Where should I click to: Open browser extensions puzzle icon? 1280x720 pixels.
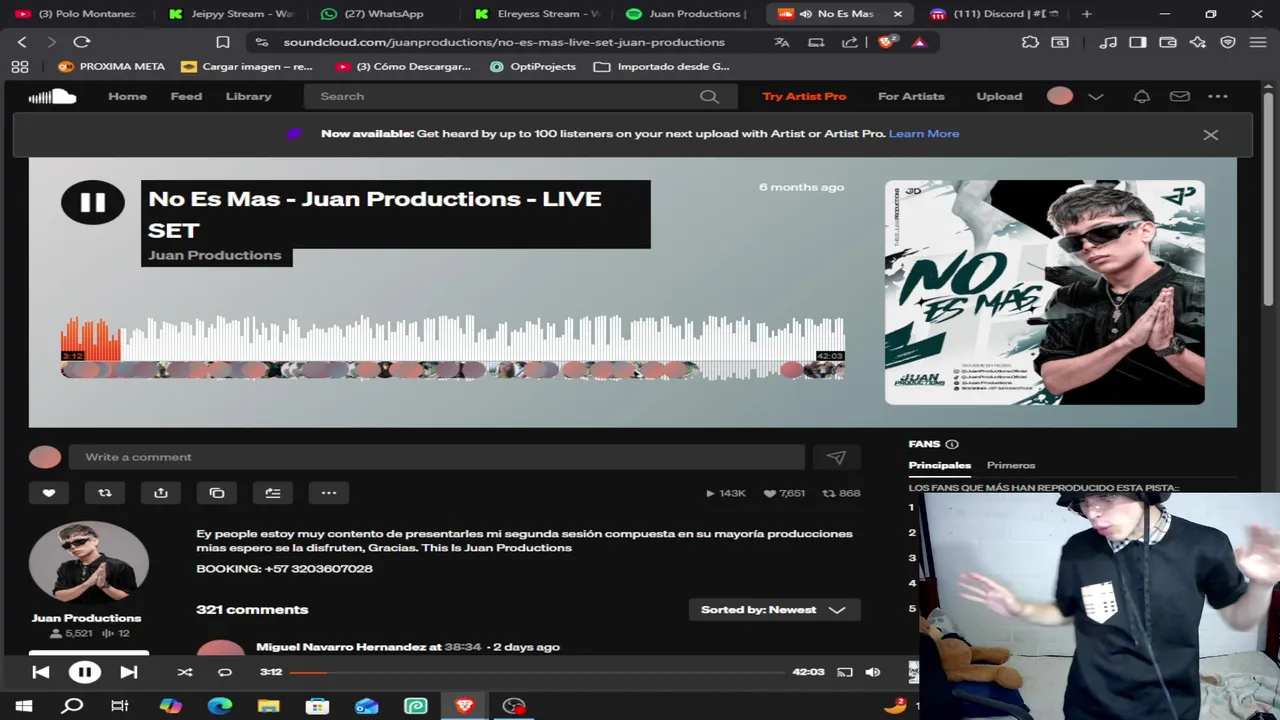(1030, 42)
